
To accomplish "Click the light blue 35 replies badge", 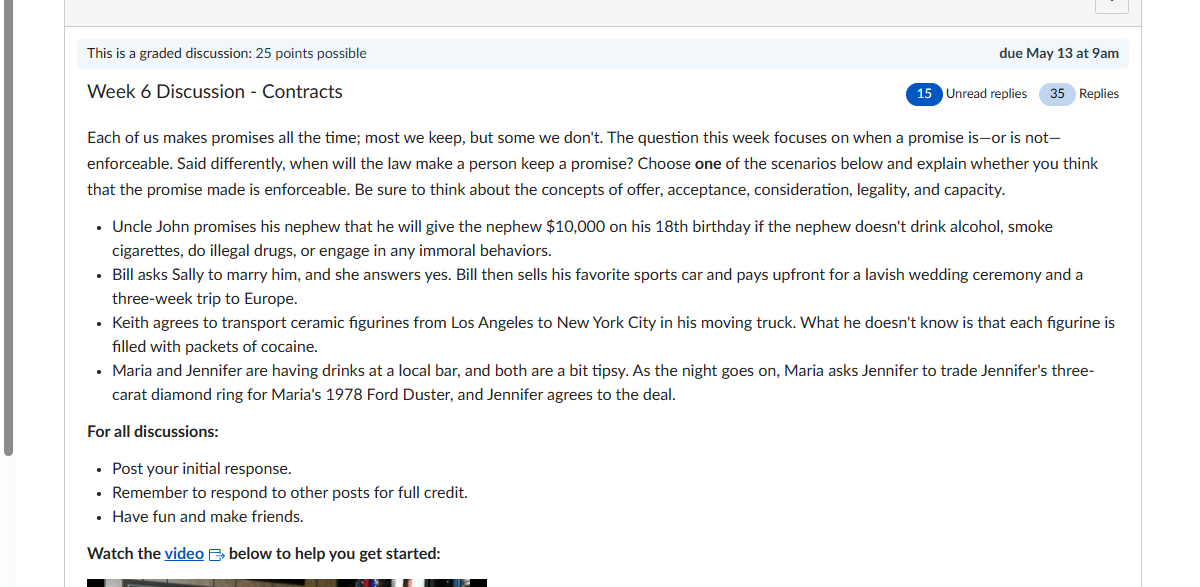I will coord(1057,94).
